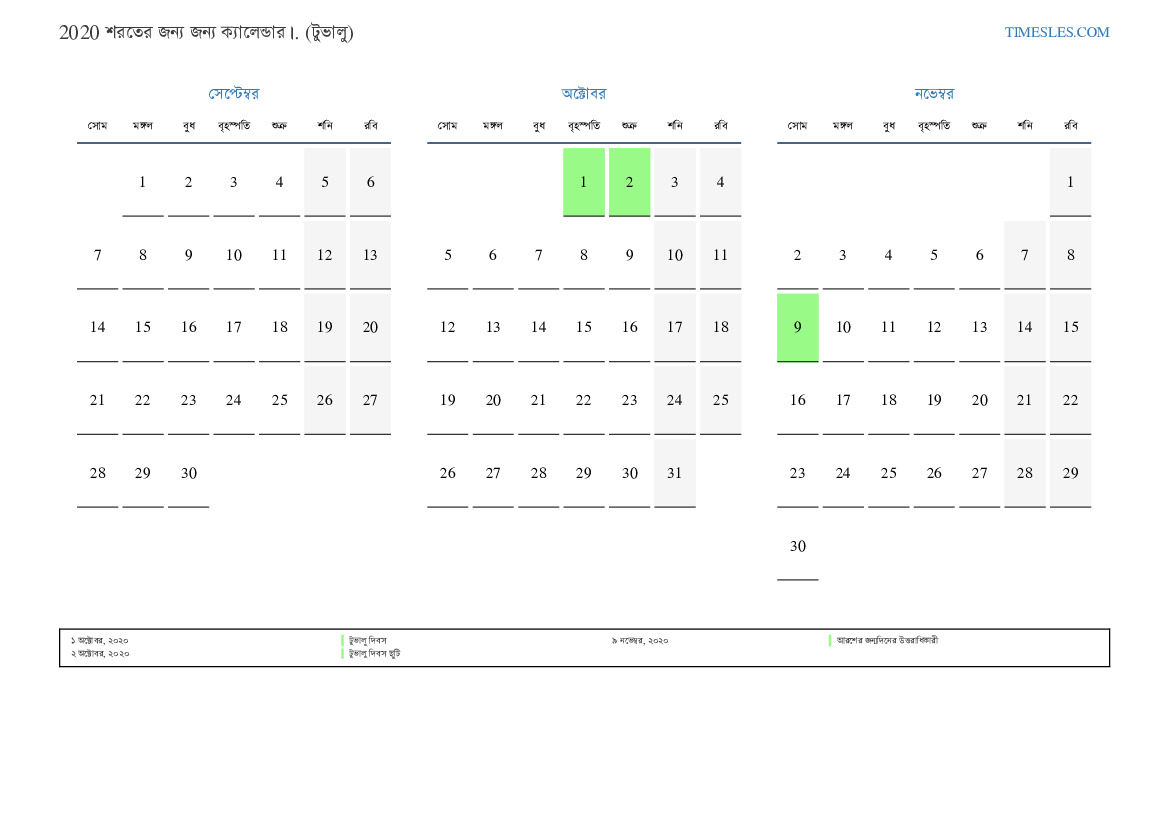Click টুভালু দিবস holiday legend entry
1169x827 pixels.
point(368,641)
